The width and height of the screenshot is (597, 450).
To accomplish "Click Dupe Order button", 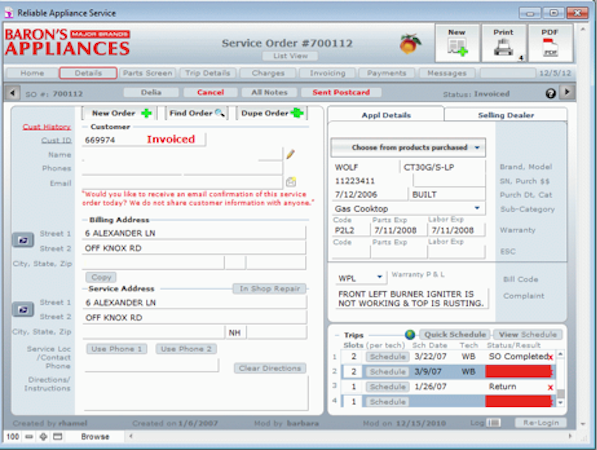I will pos(271,113).
